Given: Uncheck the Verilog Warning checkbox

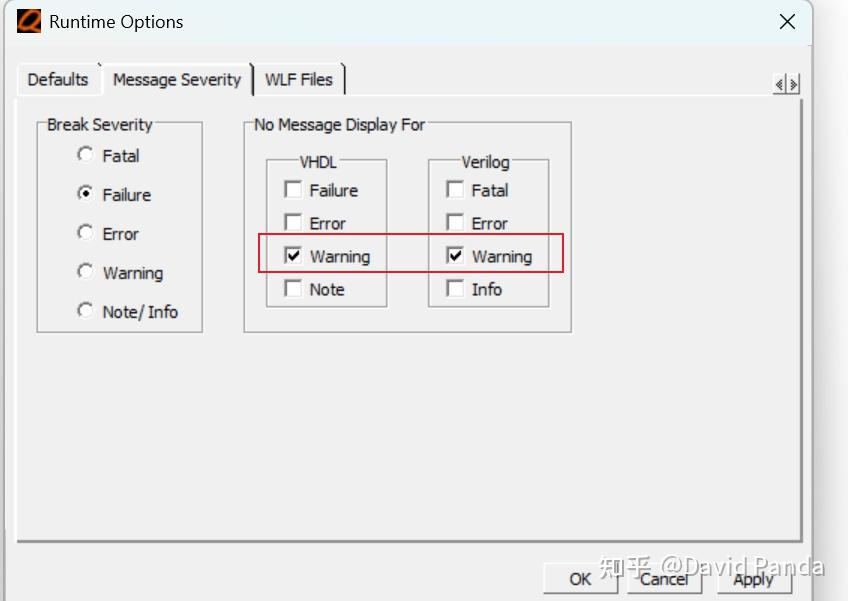Looking at the screenshot, I should 455,255.
